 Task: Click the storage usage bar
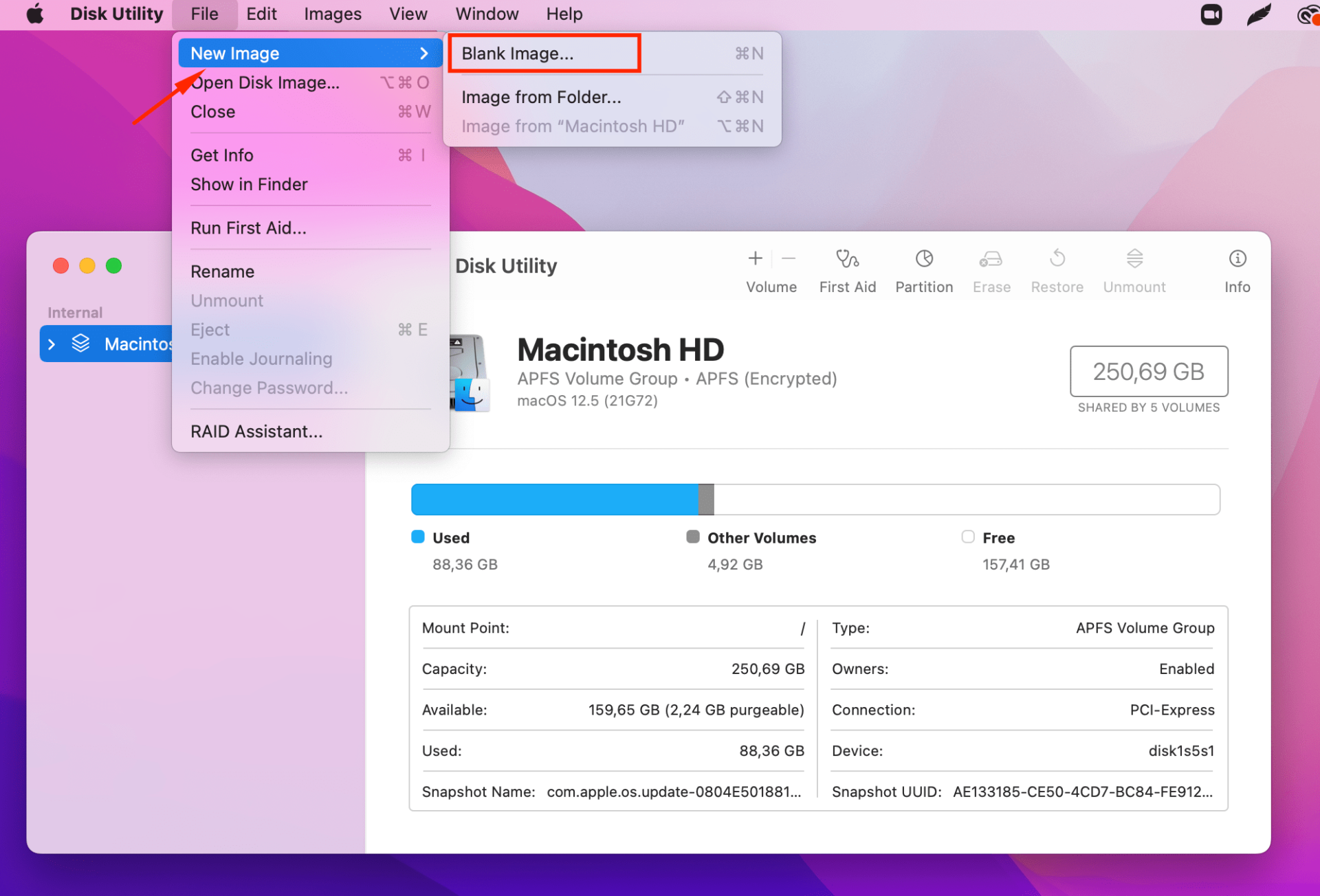(815, 500)
